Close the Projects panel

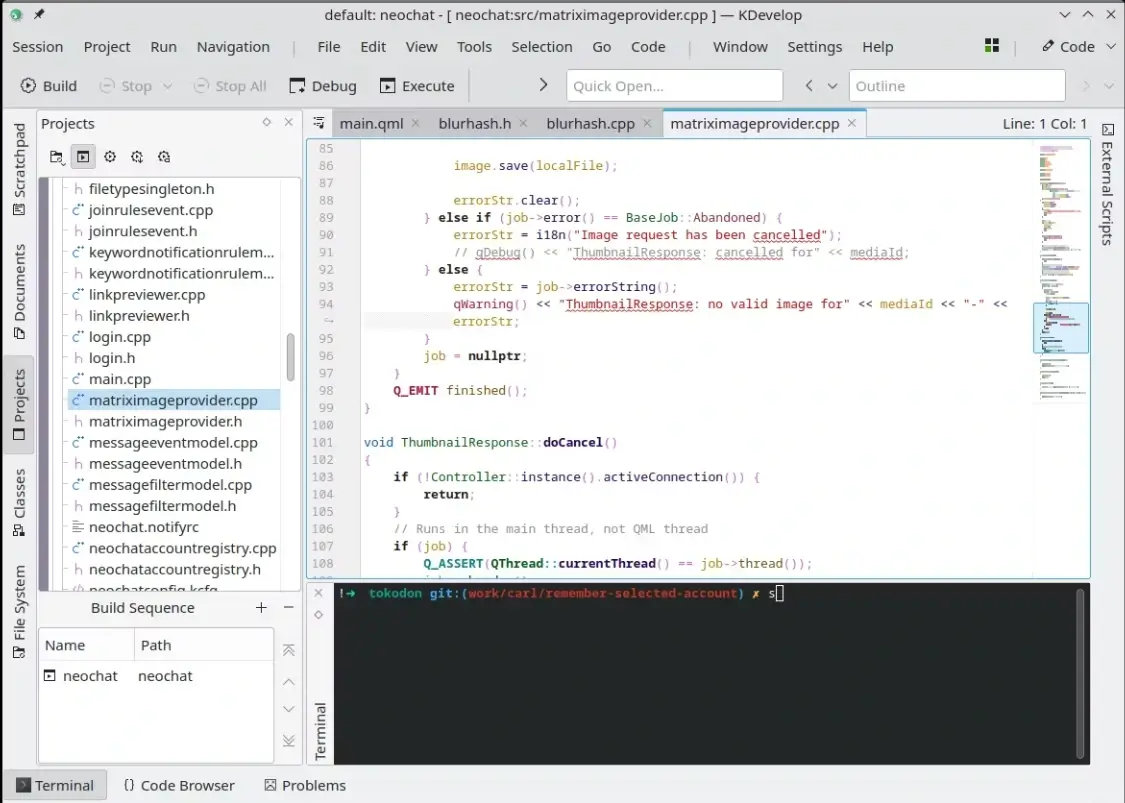pos(288,122)
